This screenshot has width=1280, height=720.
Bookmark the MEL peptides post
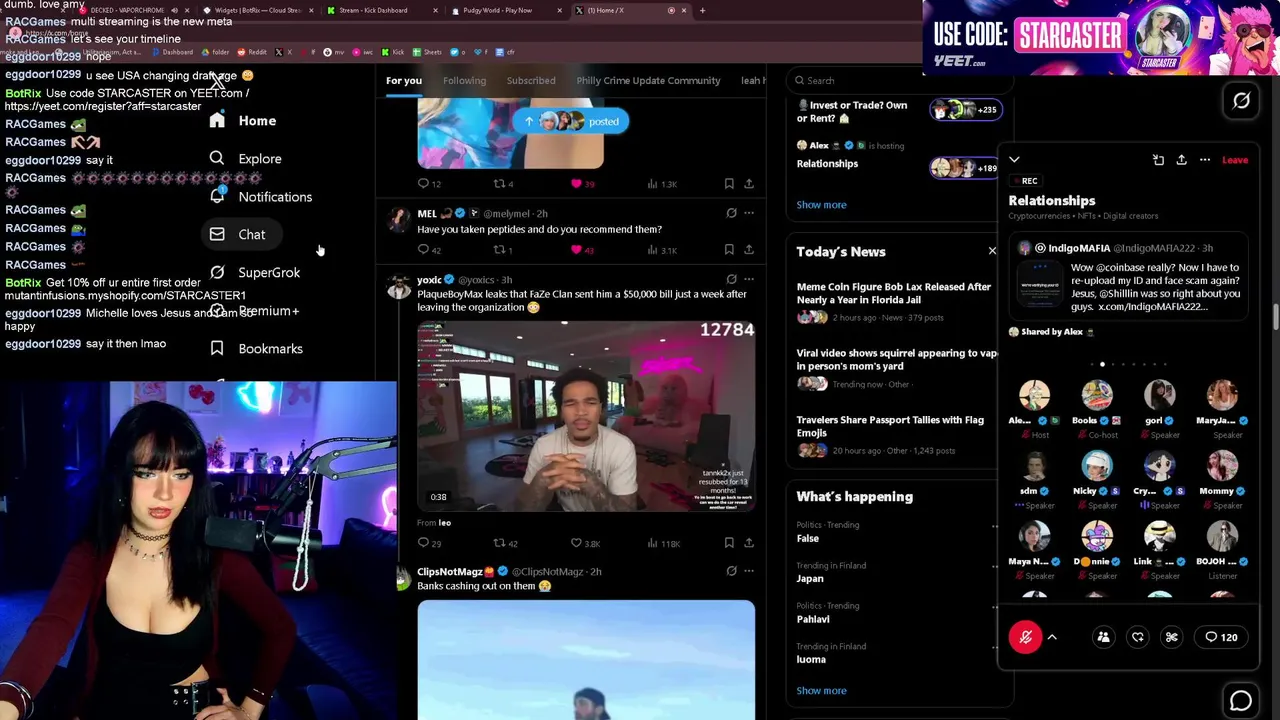tap(729, 250)
